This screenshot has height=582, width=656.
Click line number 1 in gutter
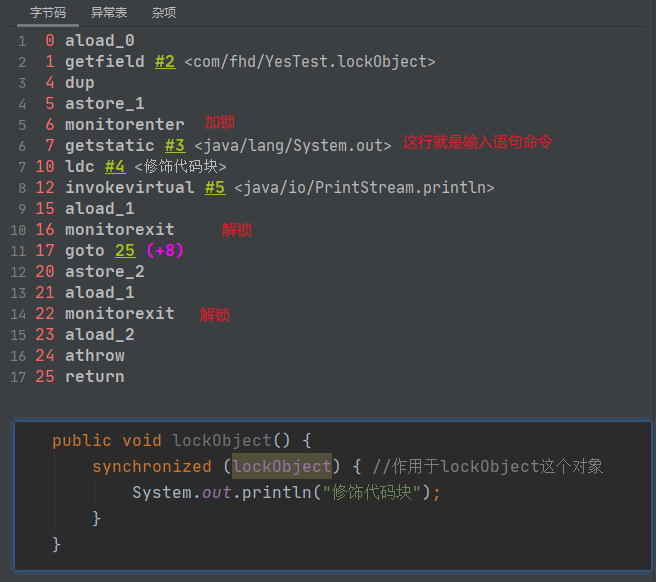(22, 41)
